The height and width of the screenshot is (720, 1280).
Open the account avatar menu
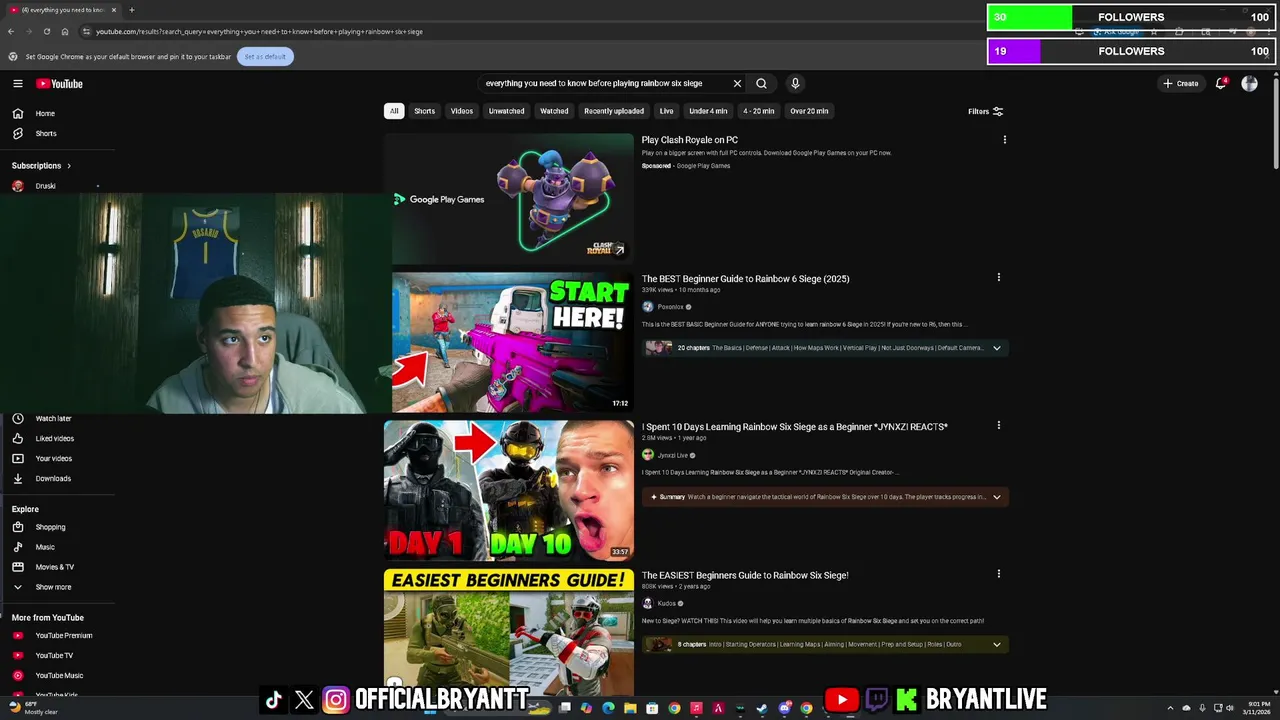coord(1249,84)
